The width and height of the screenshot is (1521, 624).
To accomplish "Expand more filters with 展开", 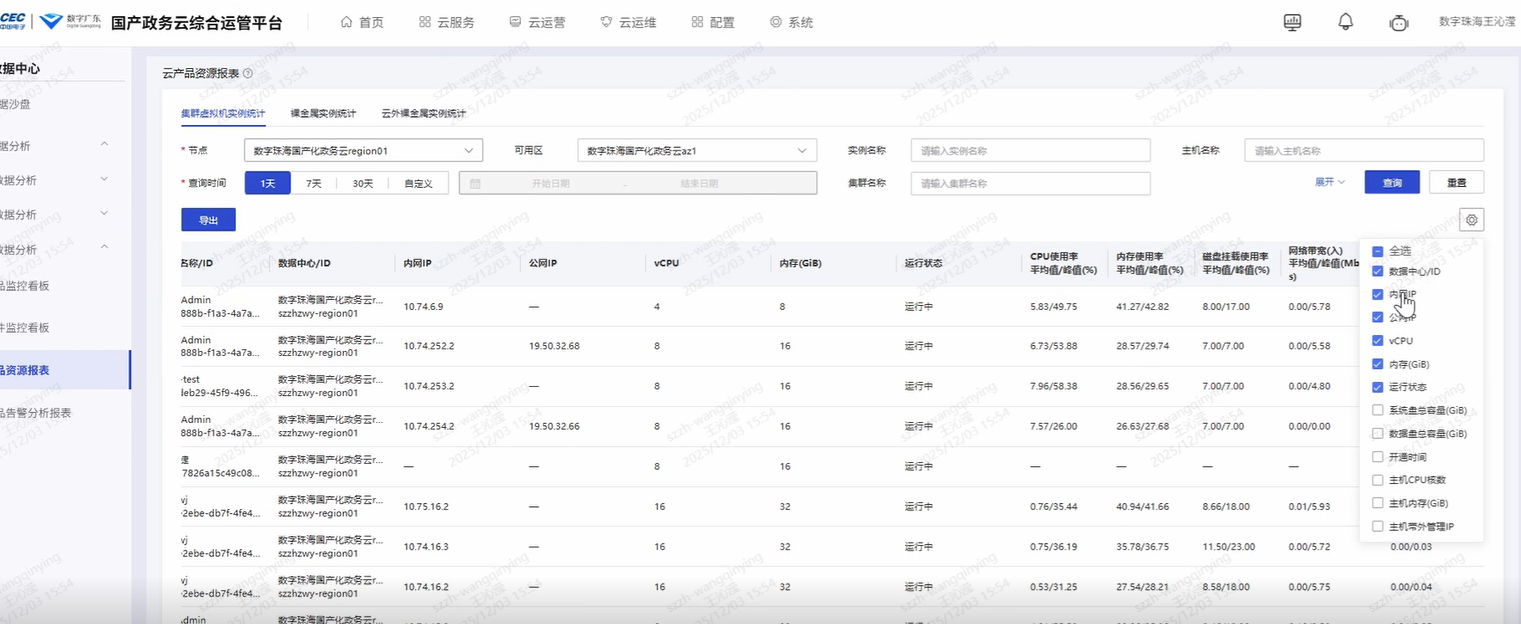I will click(1329, 182).
